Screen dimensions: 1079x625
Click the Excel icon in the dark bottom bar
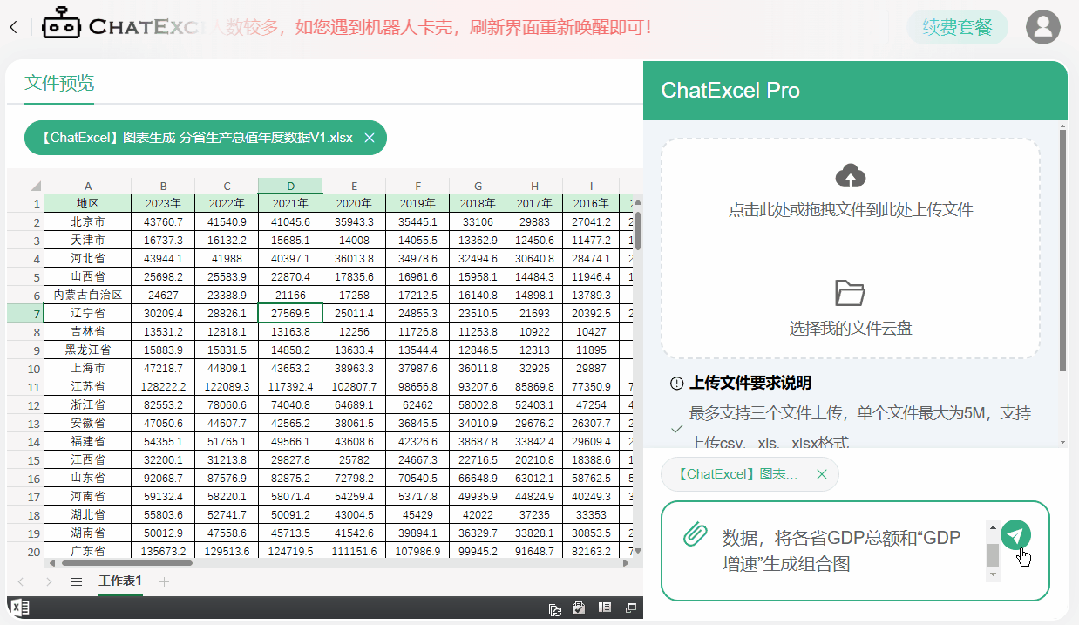[x=20, y=607]
